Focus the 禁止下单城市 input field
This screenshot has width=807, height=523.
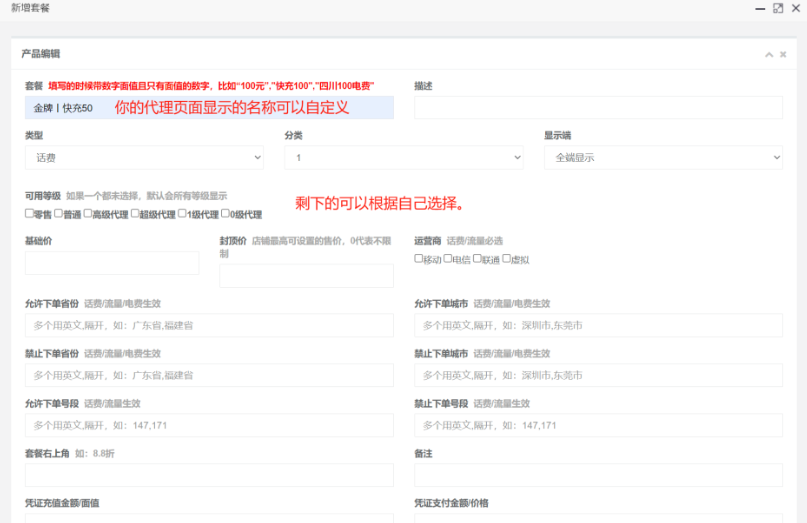[598, 375]
